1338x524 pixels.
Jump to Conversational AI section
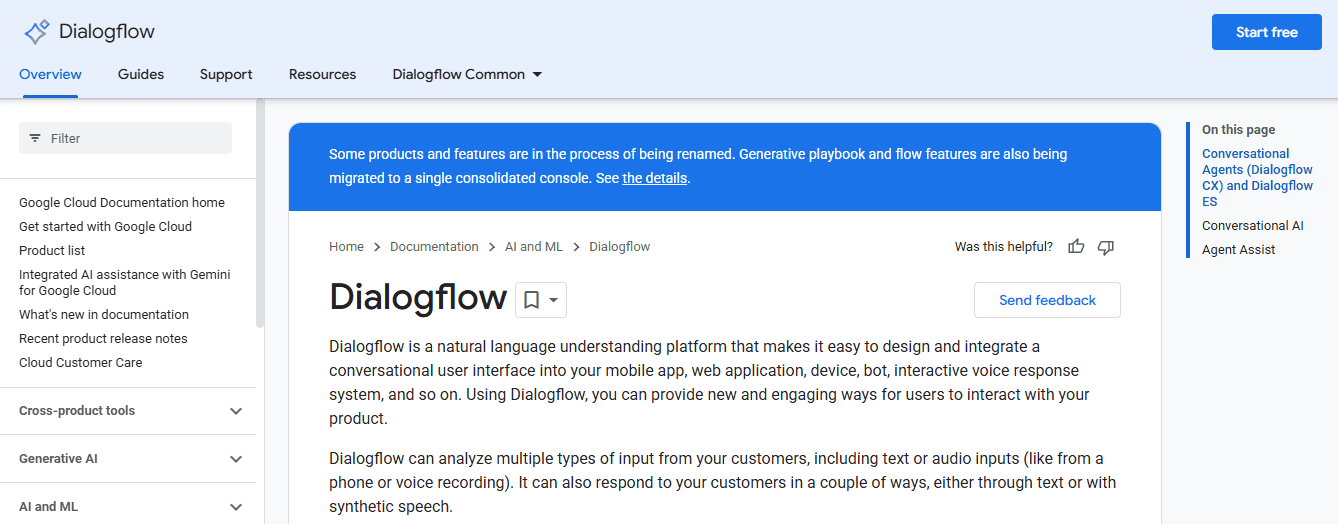coord(1253,225)
